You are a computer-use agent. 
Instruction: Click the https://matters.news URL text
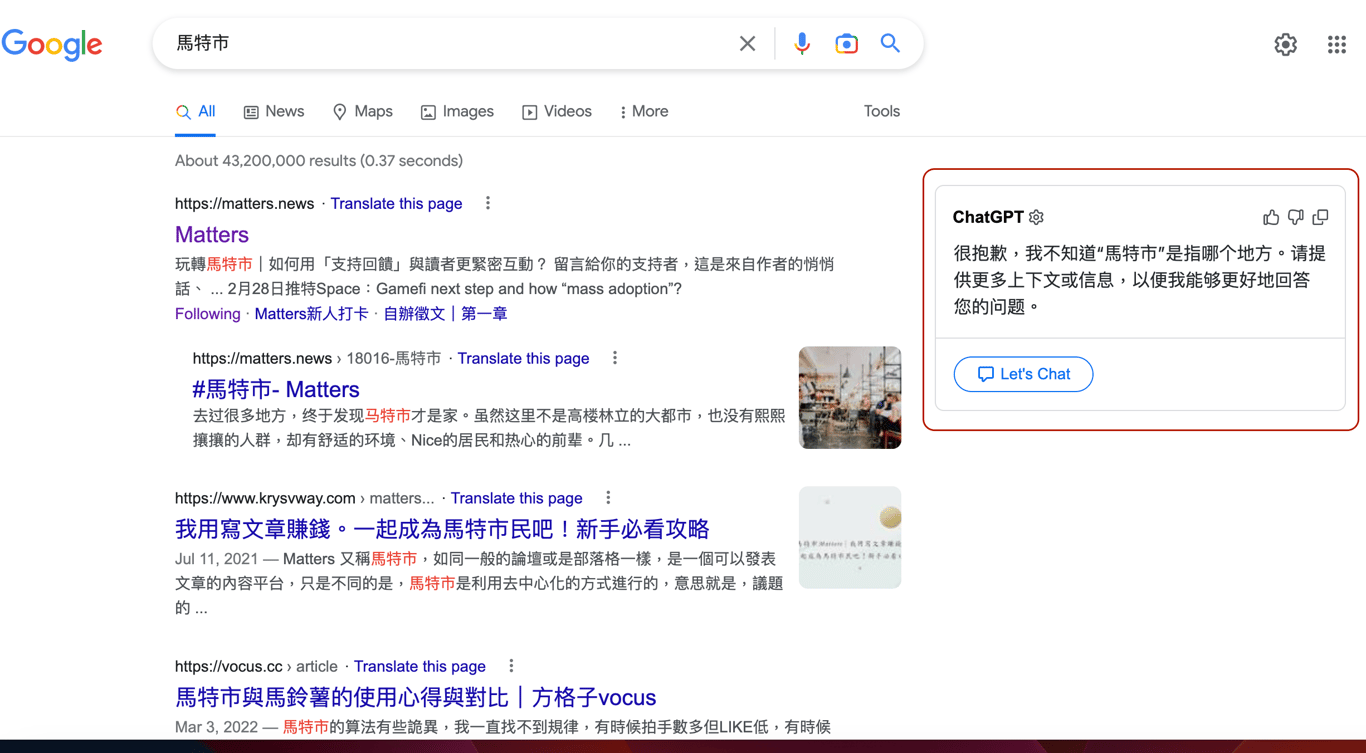pyautogui.click(x=245, y=203)
